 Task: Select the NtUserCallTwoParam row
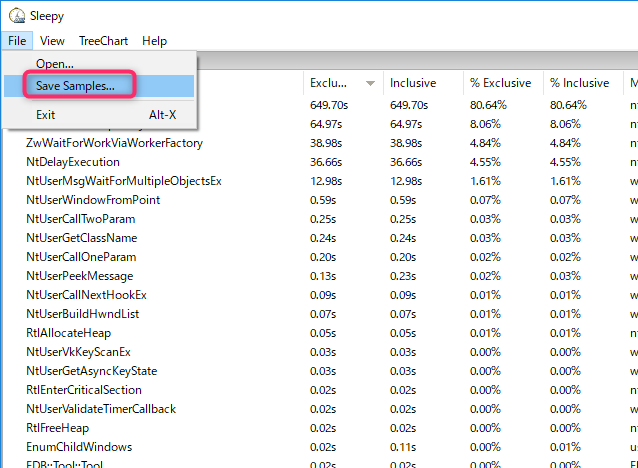click(x=319, y=219)
